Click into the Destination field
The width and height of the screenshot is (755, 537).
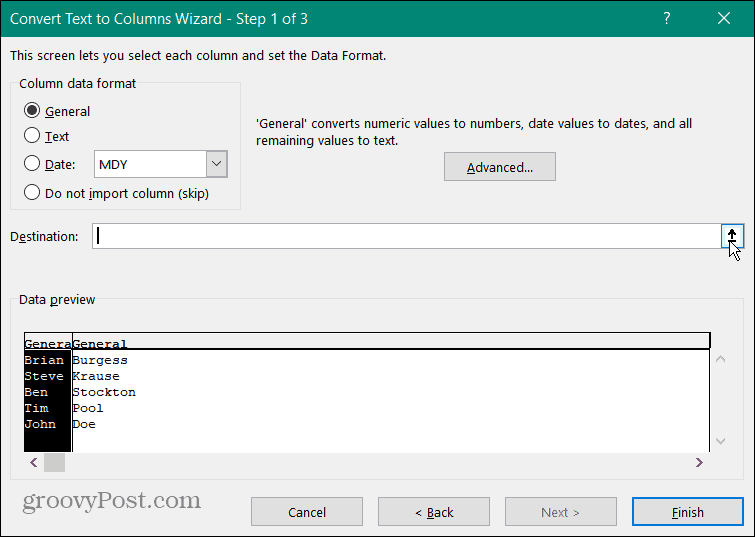tap(406, 236)
